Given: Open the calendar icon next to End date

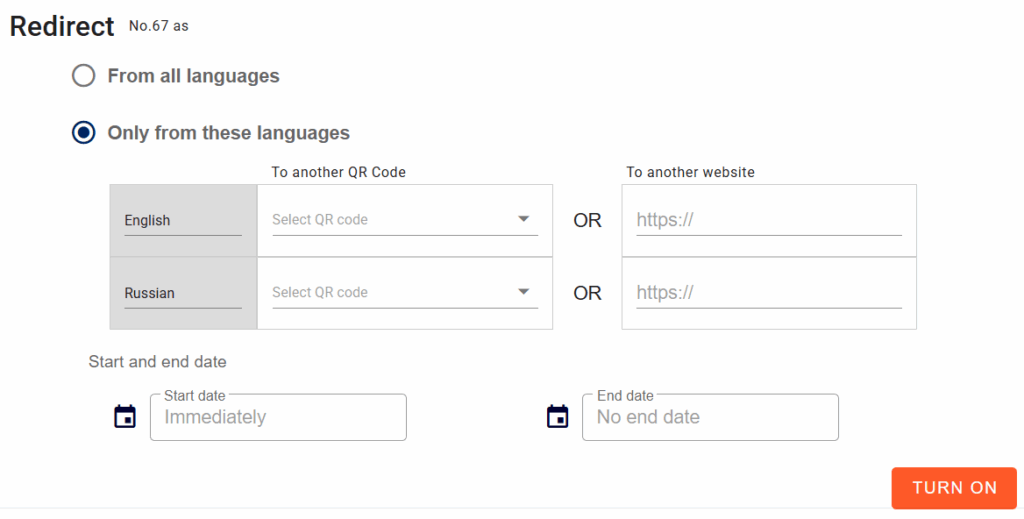Looking at the screenshot, I should point(557,417).
